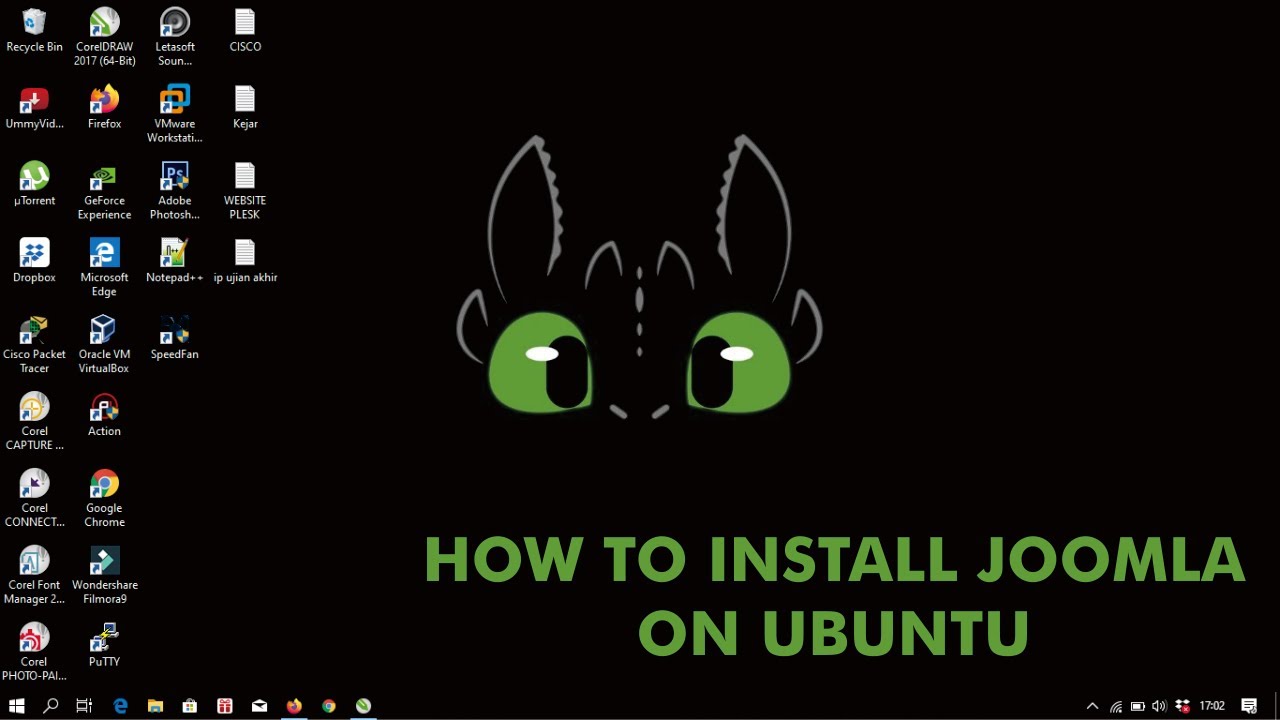Viewport: 1280px width, 720px height.
Task: Select the VMware Workstation desktop shortcut
Action: pos(175,114)
